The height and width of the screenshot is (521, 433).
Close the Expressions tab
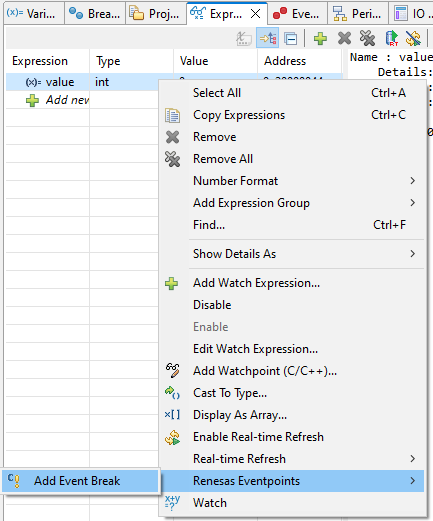(255, 14)
